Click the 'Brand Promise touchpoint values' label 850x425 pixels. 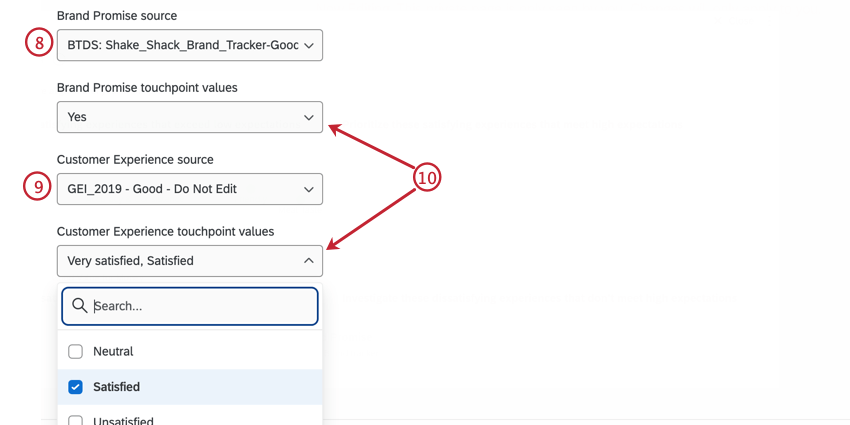(147, 87)
